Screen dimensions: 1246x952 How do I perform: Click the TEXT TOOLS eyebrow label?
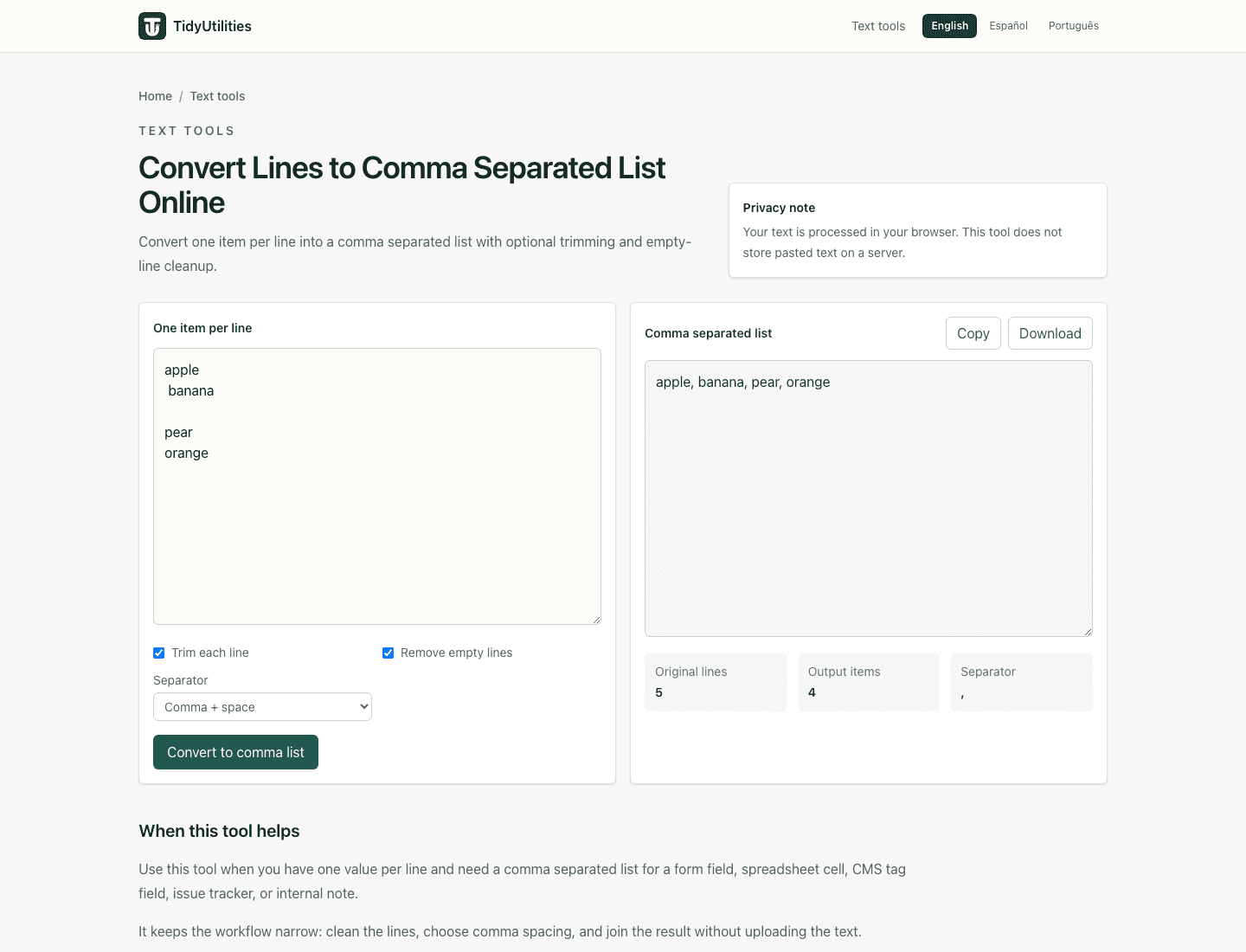187,131
